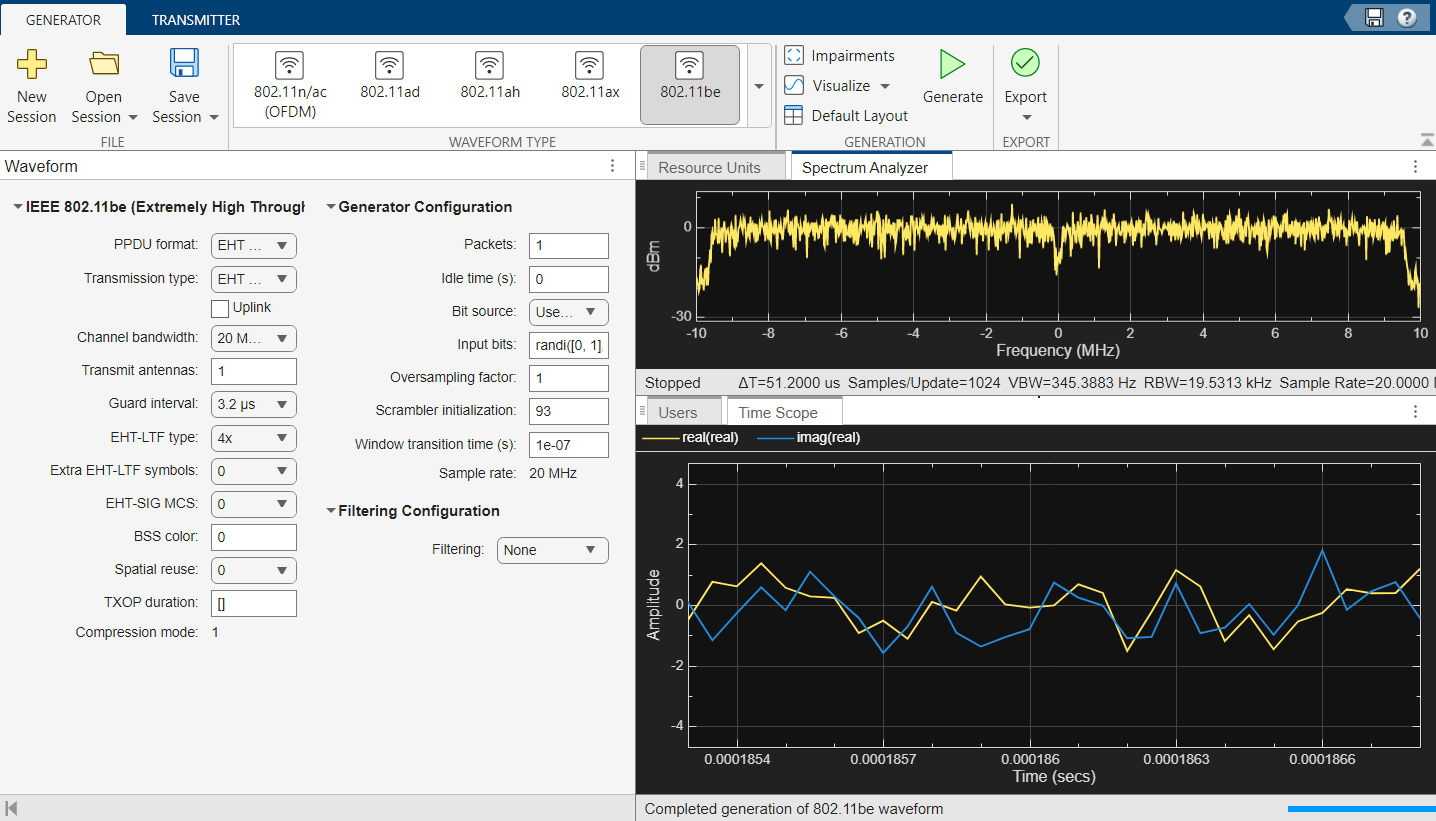Click the New Session plus icon
The width and height of the screenshot is (1436, 821).
click(32, 65)
